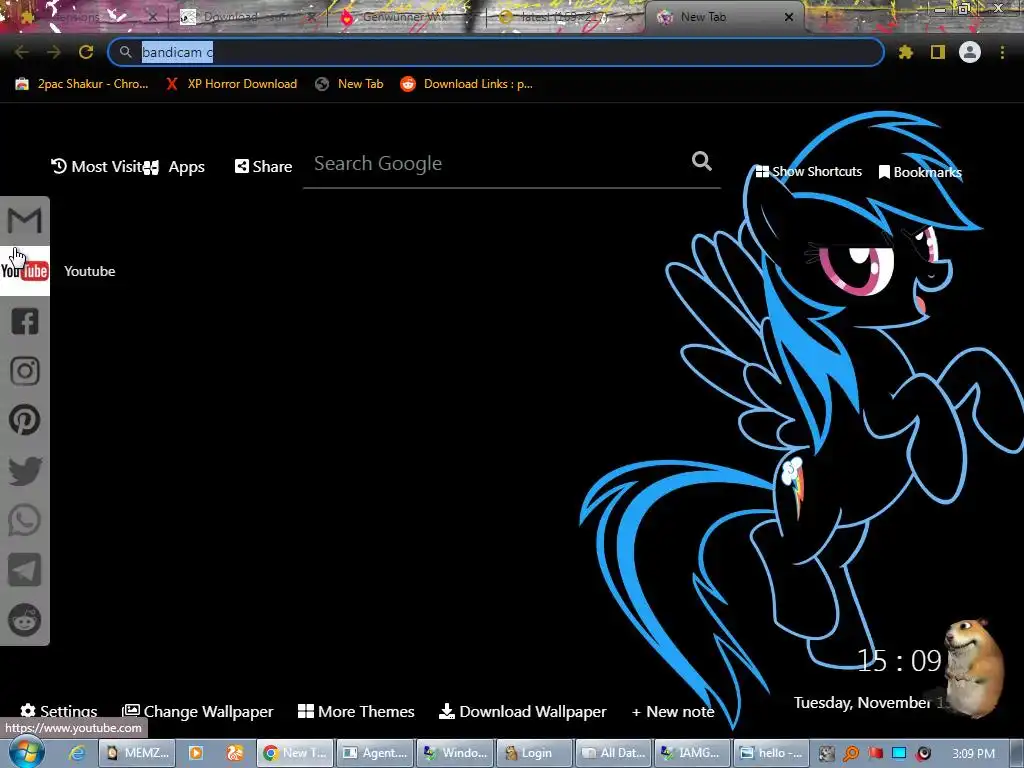Open the Windows Start orb
This screenshot has height=768, width=1024.
click(26, 753)
